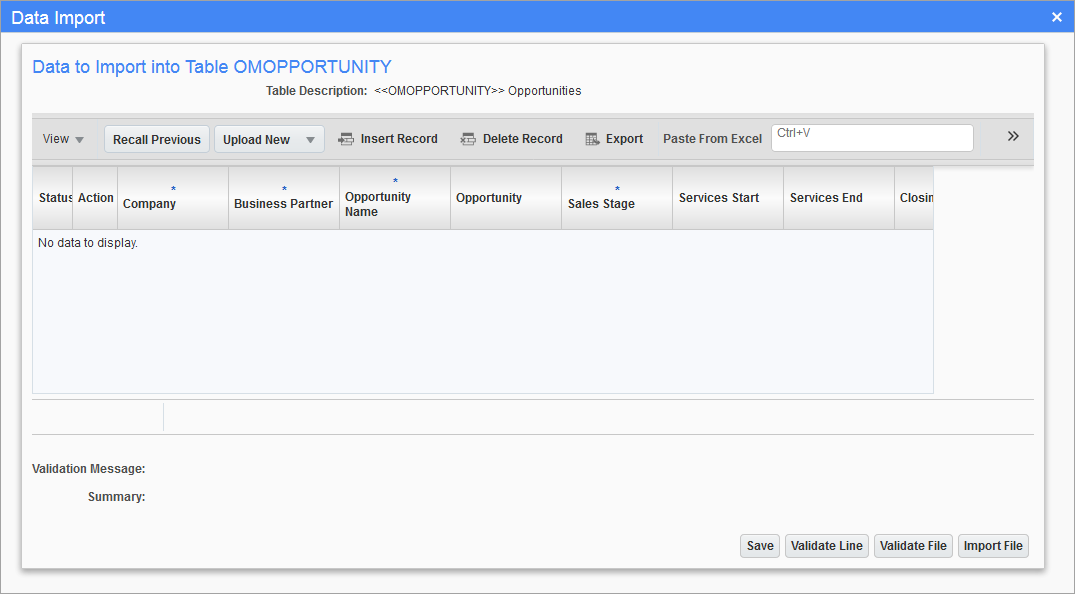Select the Opportunity Name column header
Viewport: 1075px width, 594px height.
click(x=394, y=198)
